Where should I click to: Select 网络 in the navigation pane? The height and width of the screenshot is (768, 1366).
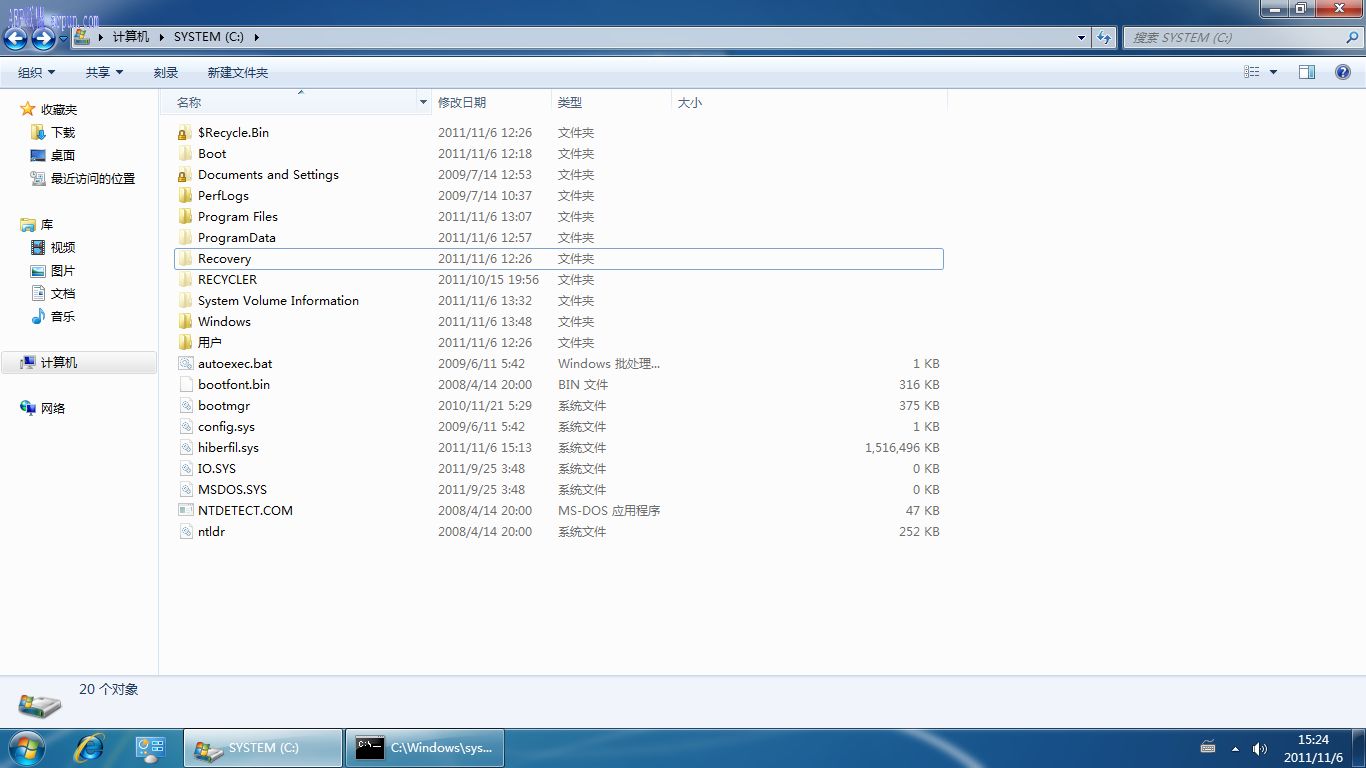(53, 408)
